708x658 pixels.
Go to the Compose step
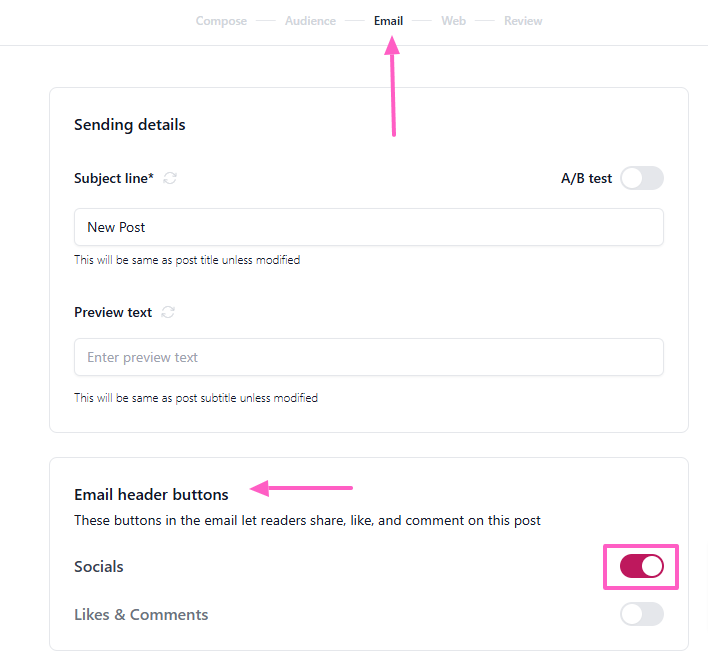tap(221, 21)
